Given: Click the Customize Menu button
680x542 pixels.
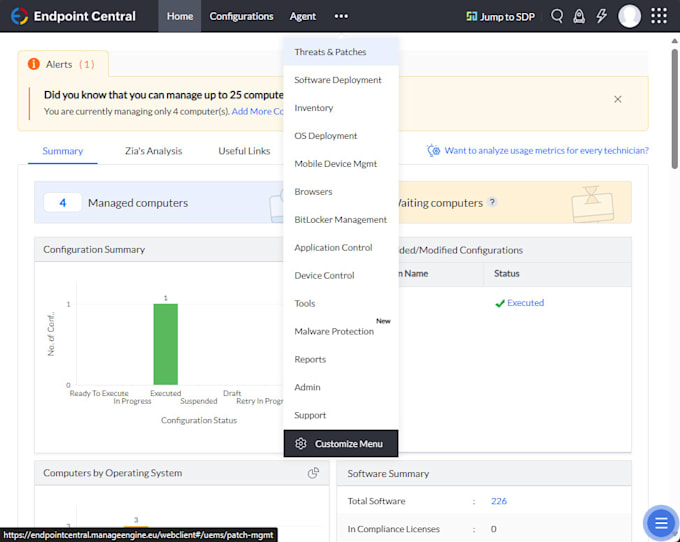Looking at the screenshot, I should pyautogui.click(x=341, y=444).
